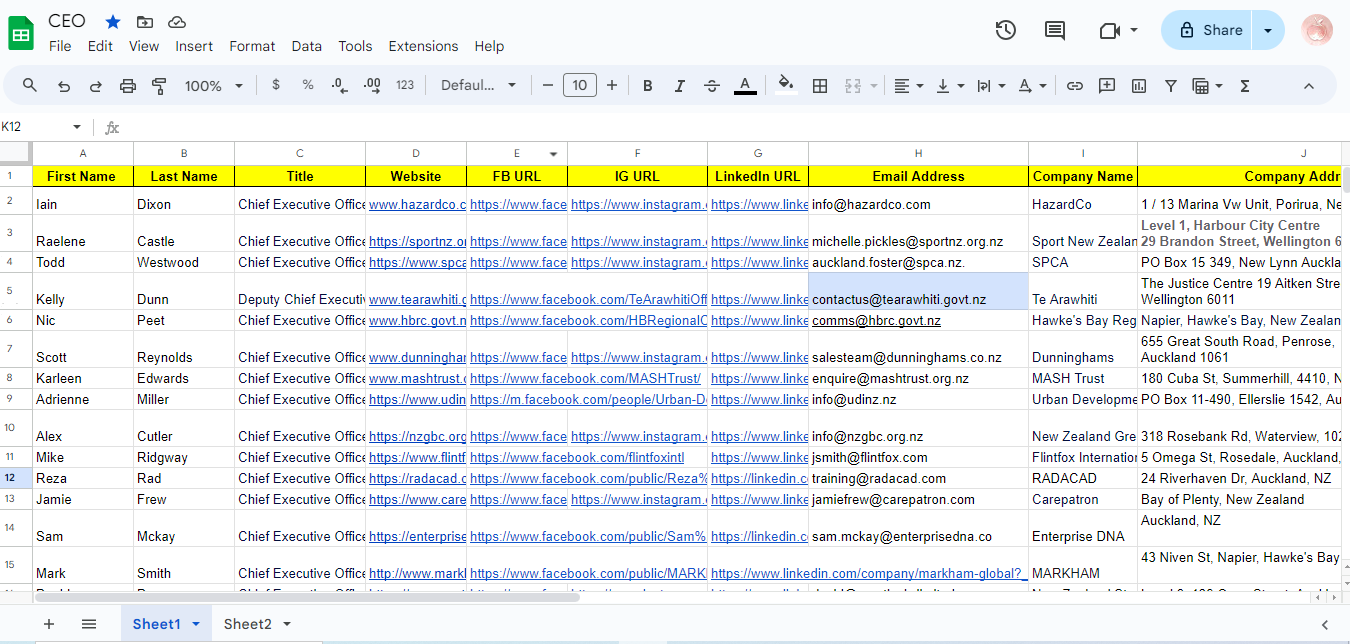This screenshot has height=644, width=1350.
Task: Toggle strikethrough formatting
Action: point(712,86)
